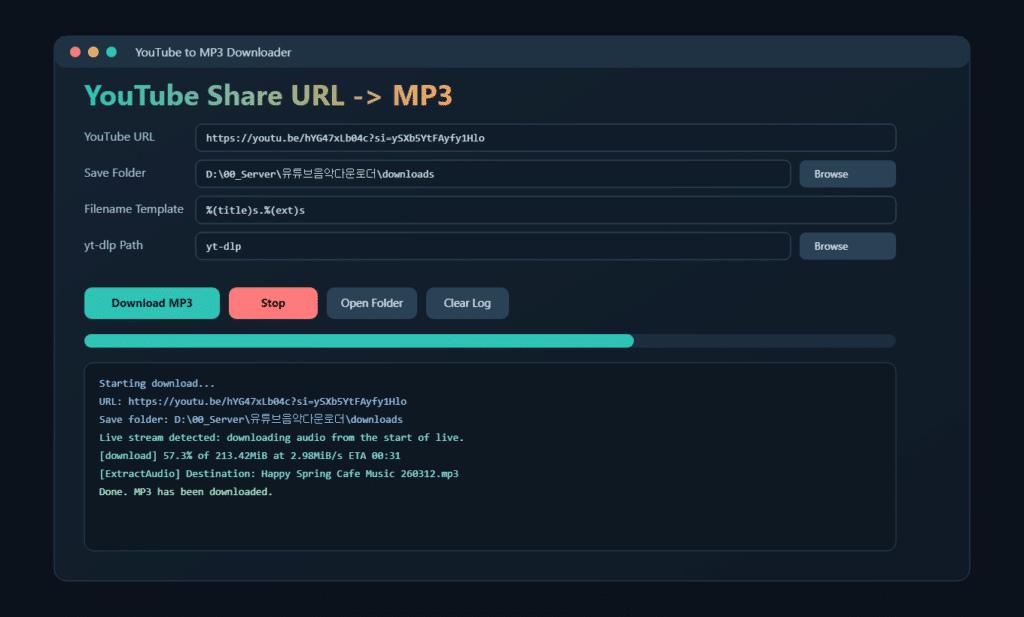This screenshot has width=1024, height=617.
Task: Click the "Done. MP3 has been downloaded." log line
Action: [186, 492]
